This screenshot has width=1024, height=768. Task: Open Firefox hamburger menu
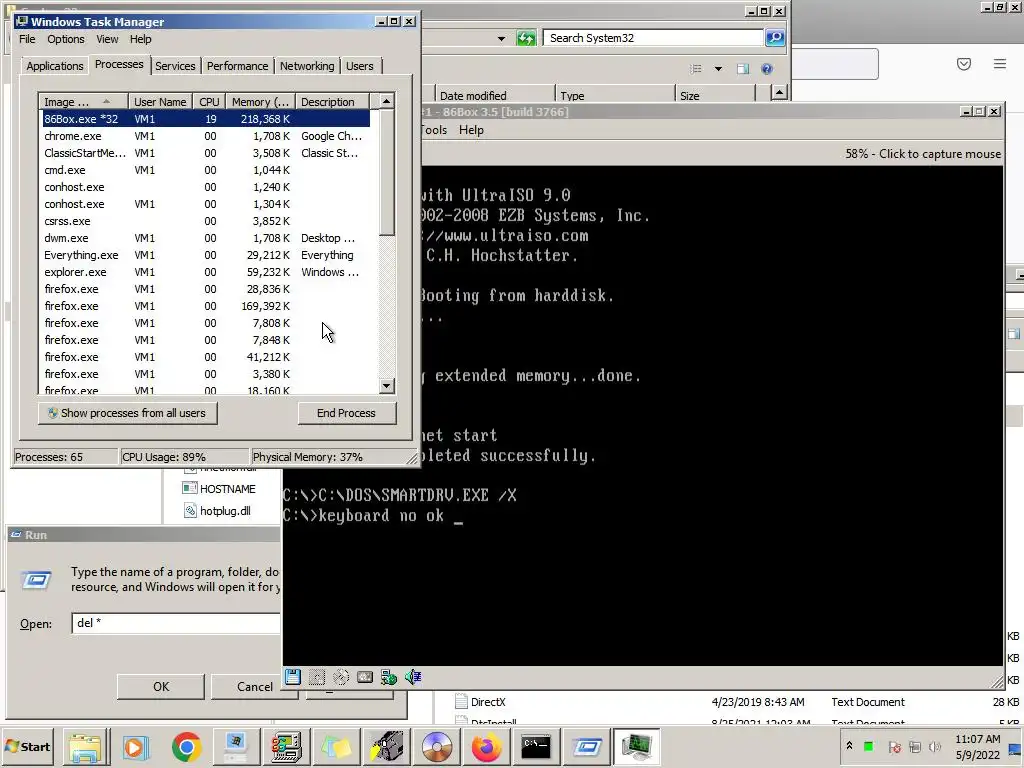click(x=1000, y=63)
